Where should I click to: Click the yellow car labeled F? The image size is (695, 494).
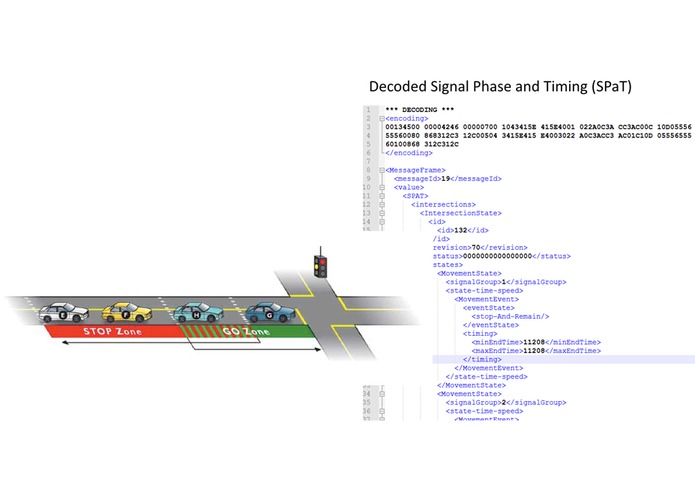pyautogui.click(x=126, y=312)
